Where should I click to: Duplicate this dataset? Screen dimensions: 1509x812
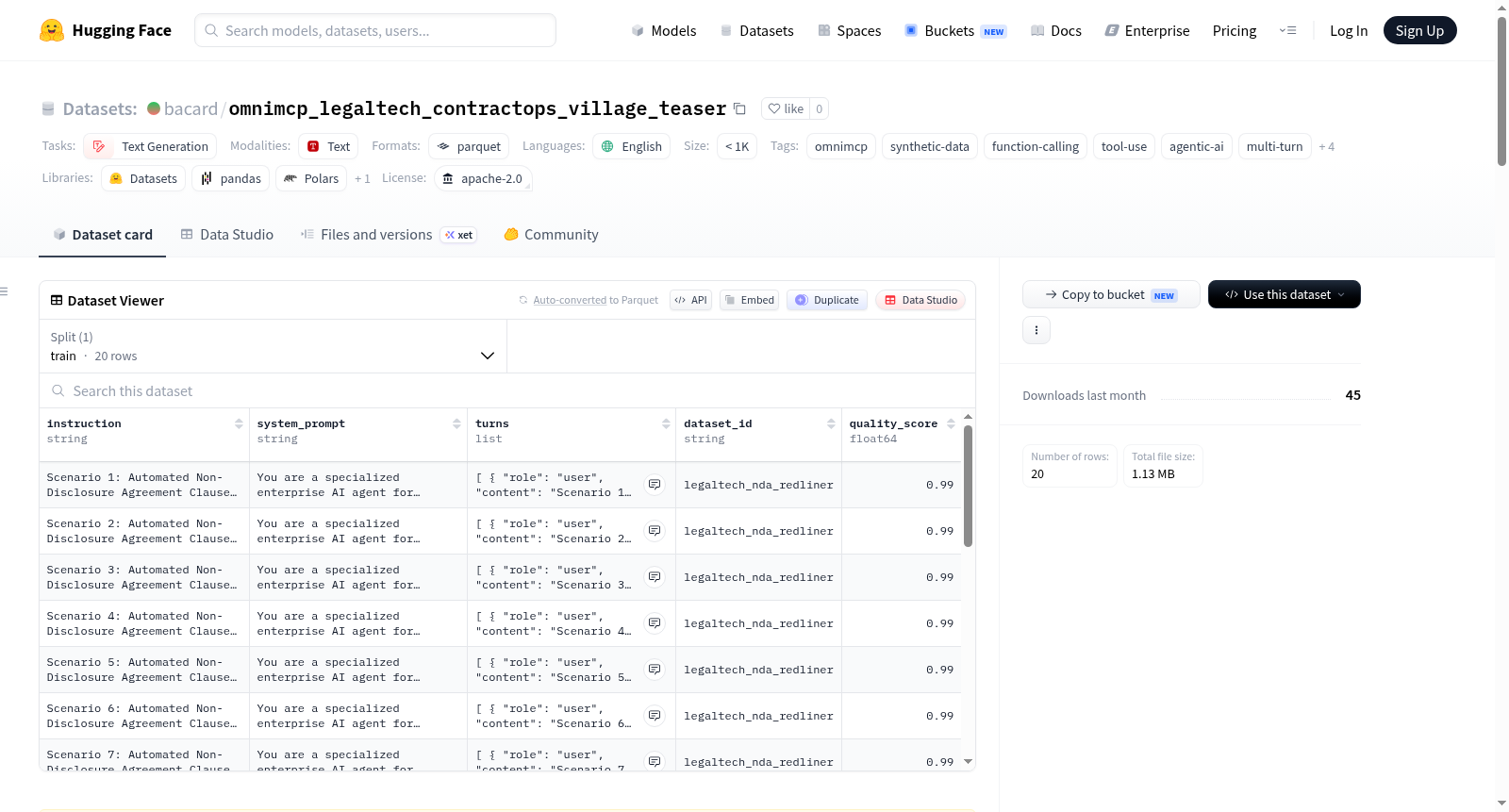(x=827, y=300)
